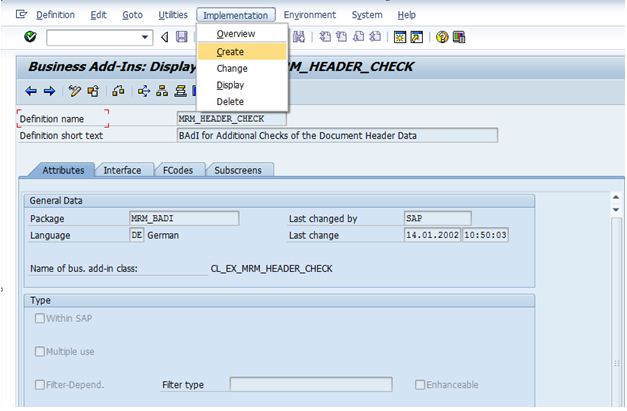
Task: Switch to the Interface tab
Action: coord(122,170)
